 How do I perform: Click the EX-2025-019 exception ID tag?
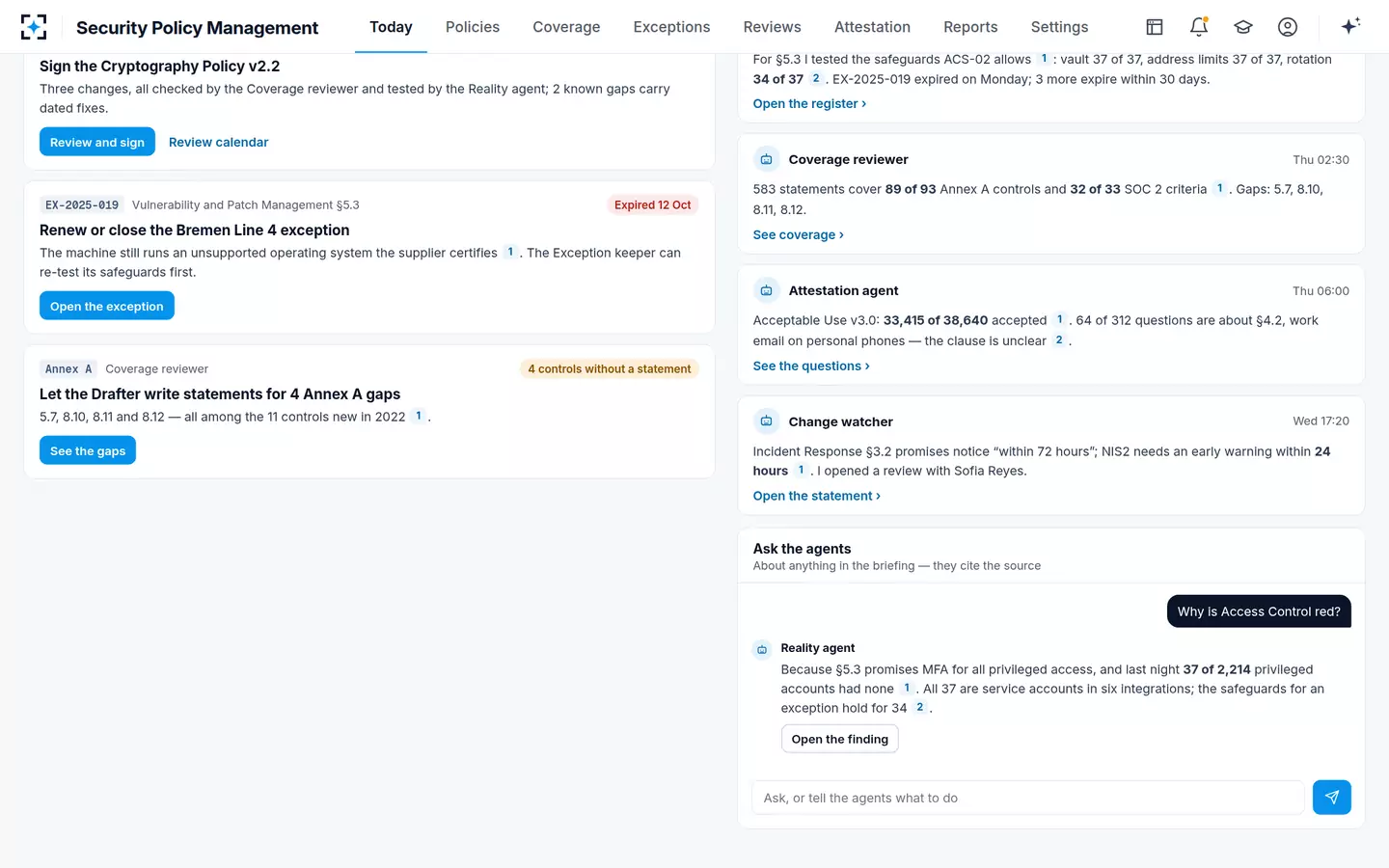(82, 205)
